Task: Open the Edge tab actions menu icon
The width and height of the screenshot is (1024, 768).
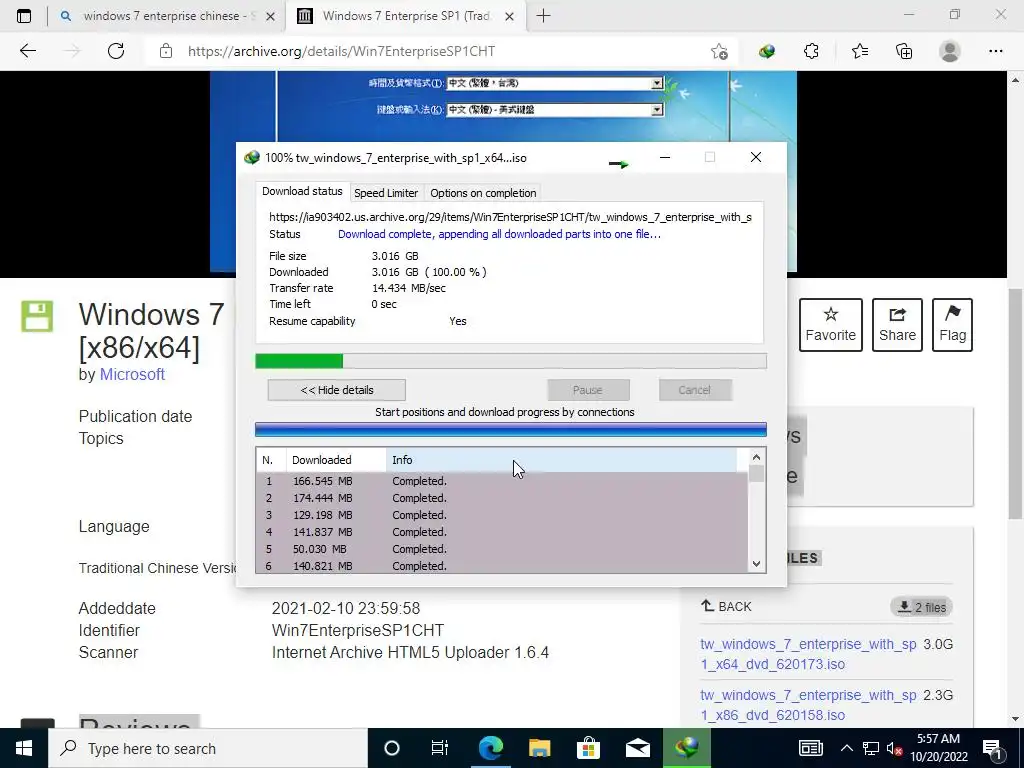Action: pos(24,16)
